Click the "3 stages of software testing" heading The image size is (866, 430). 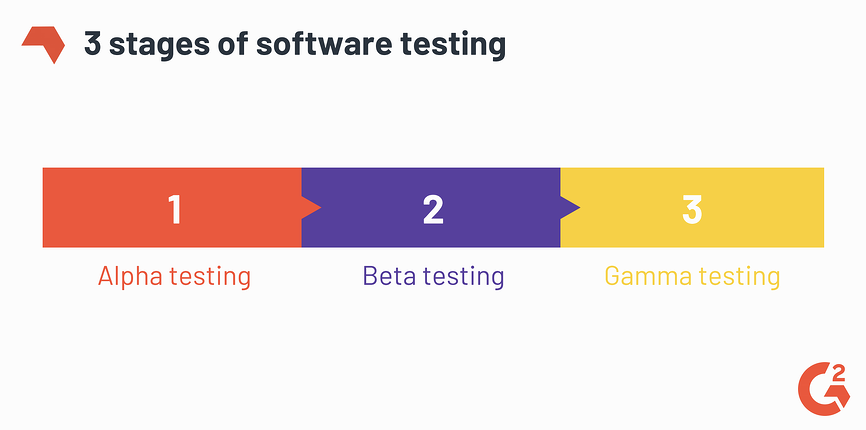294,44
